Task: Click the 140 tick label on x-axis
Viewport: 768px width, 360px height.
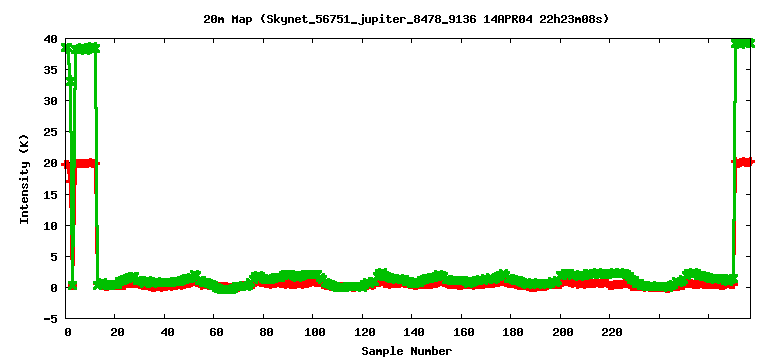Action: pos(414,332)
